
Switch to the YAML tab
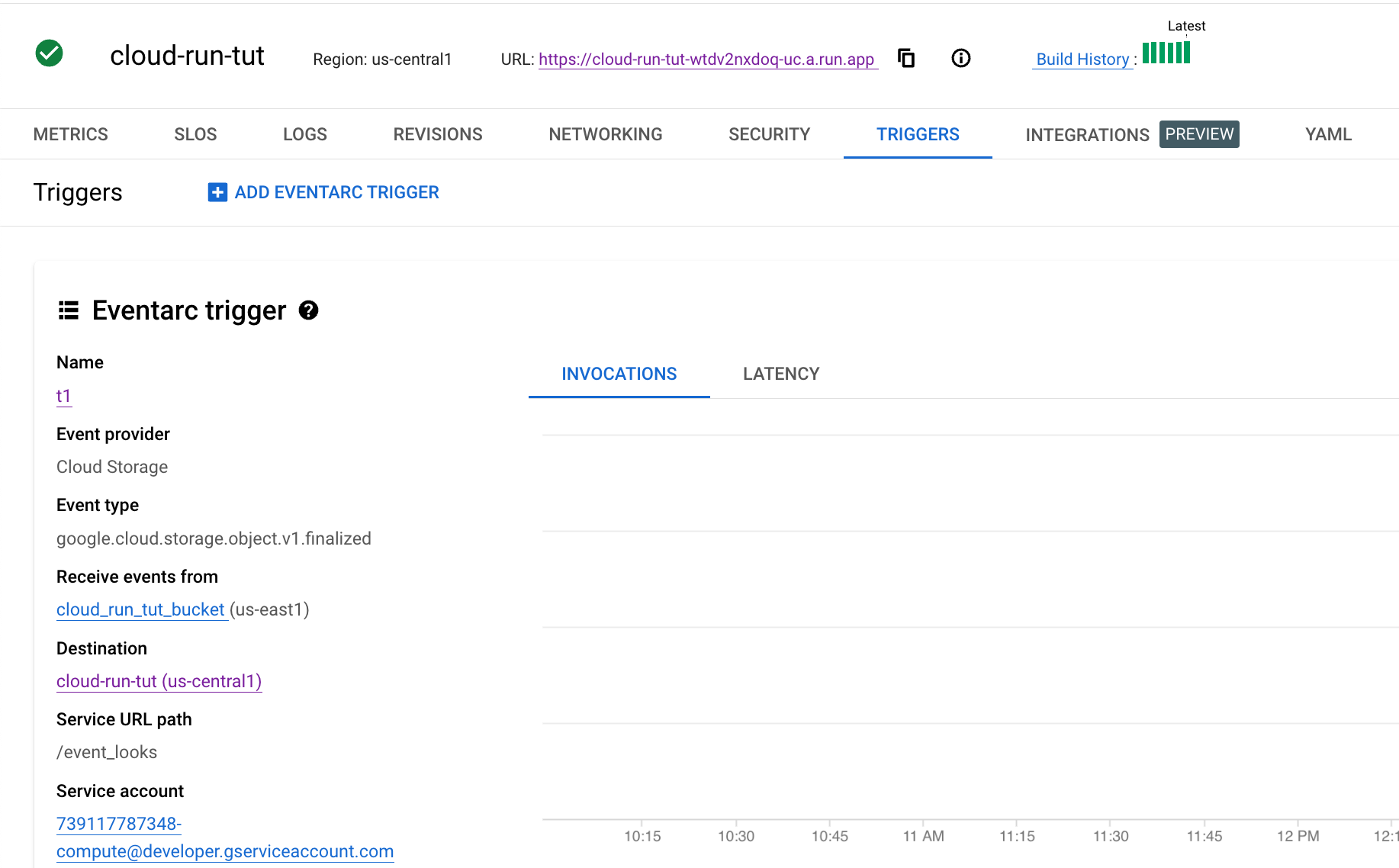coord(1328,134)
